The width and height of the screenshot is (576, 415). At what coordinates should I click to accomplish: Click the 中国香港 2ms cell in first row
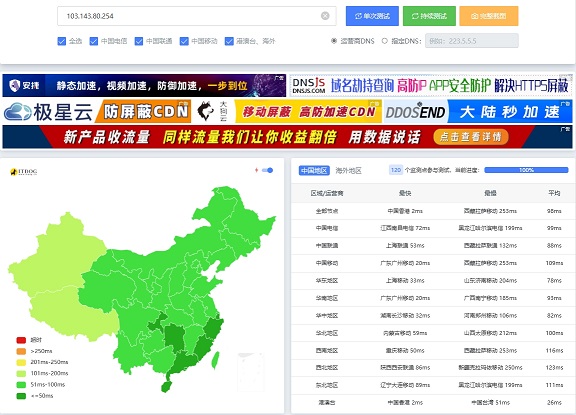(x=405, y=211)
